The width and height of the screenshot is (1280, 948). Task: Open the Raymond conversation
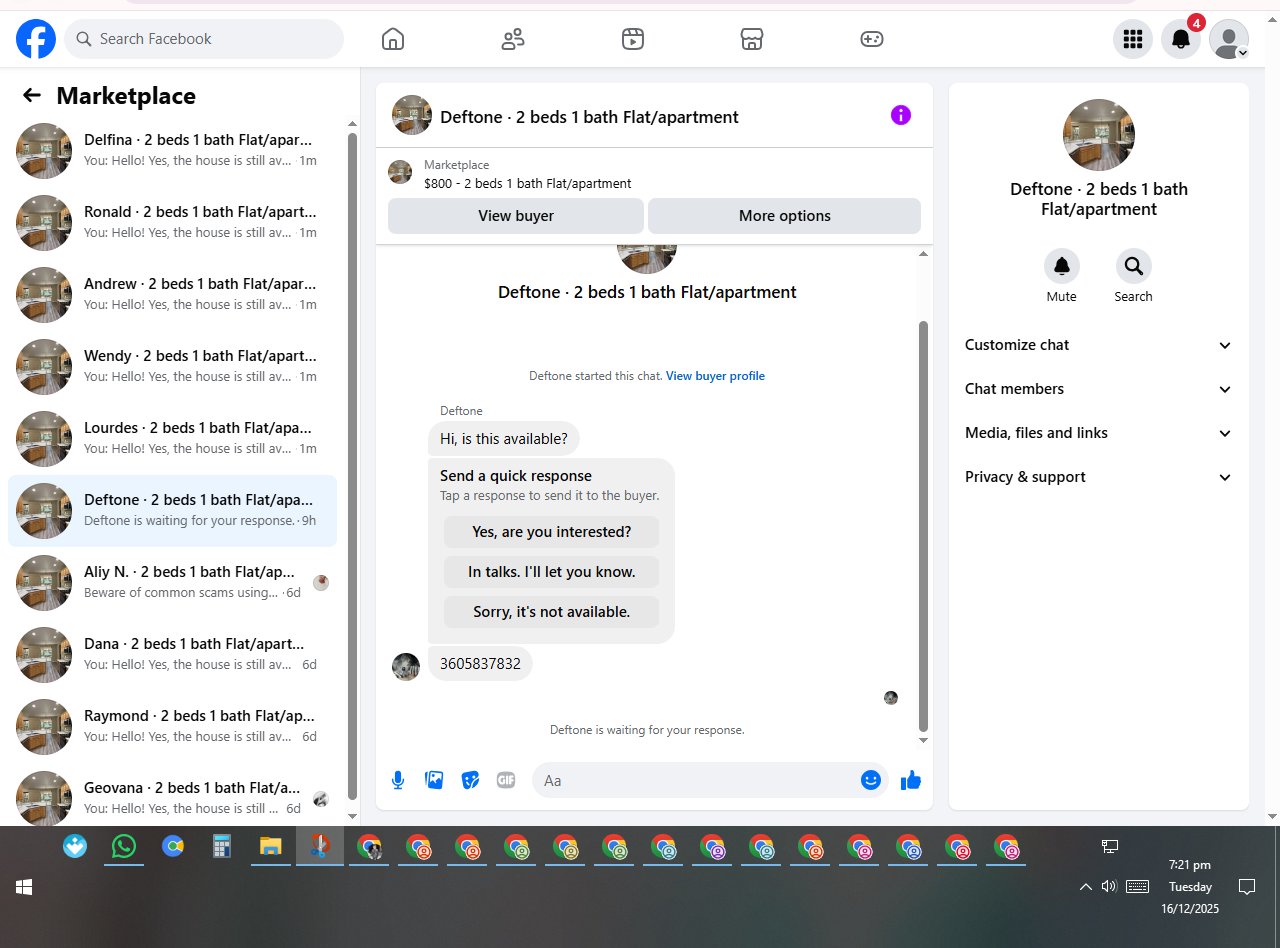click(172, 727)
